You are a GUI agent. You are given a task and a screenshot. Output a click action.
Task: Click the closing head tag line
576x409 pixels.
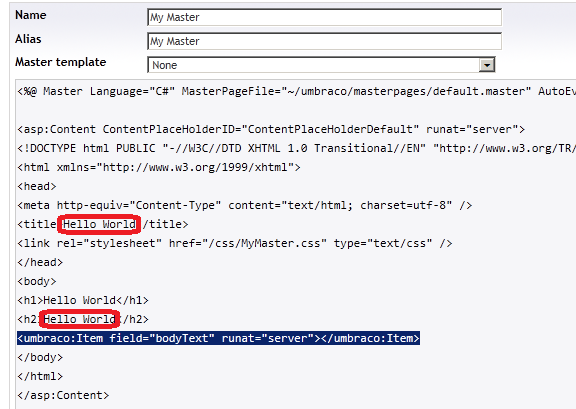coord(40,262)
